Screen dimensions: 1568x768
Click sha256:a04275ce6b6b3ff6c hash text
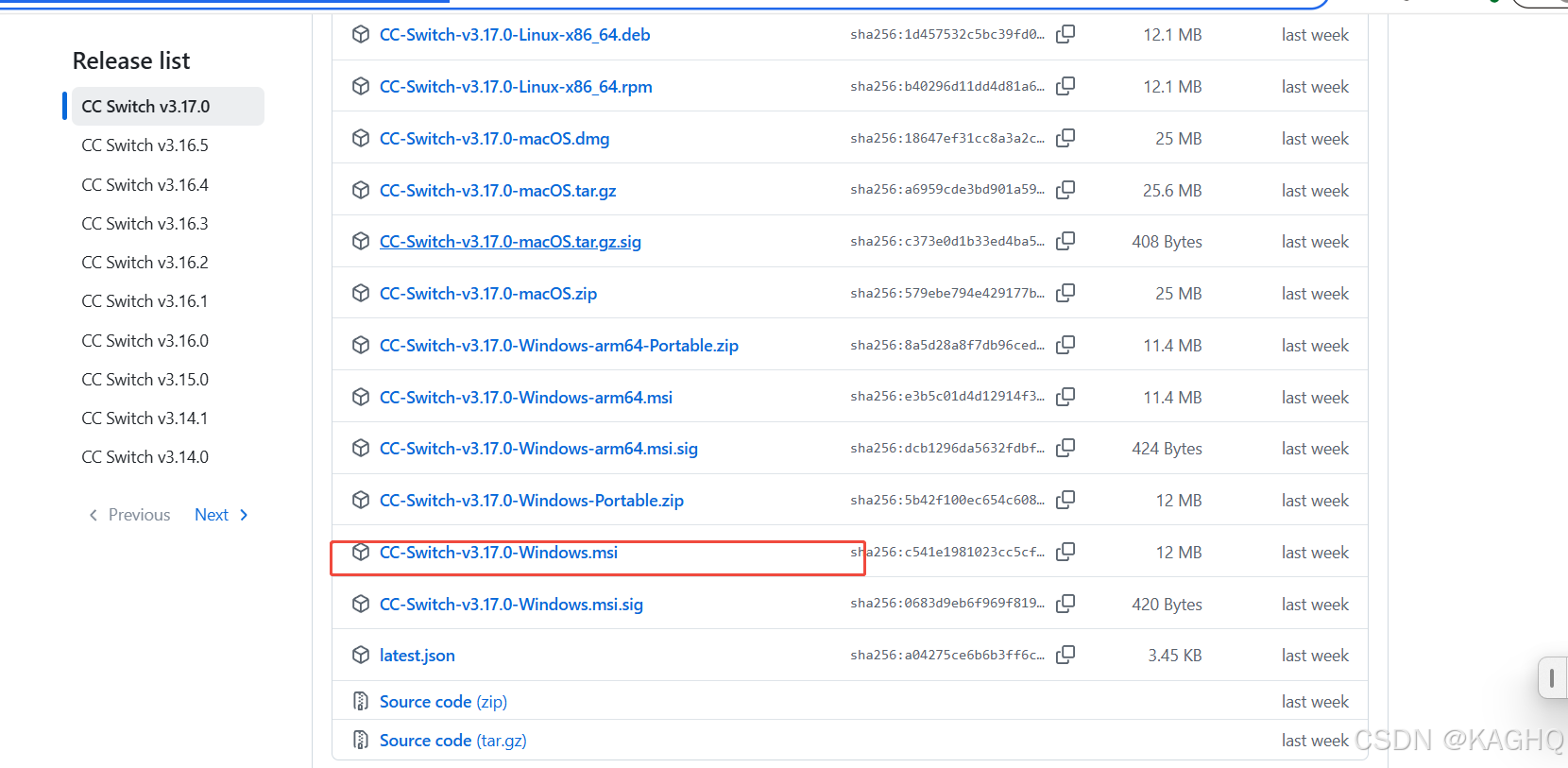[x=947, y=655]
